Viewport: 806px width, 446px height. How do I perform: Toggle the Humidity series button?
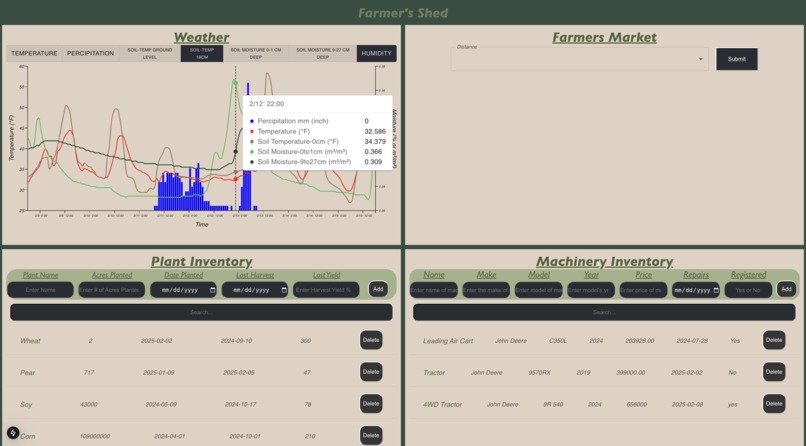click(x=376, y=53)
